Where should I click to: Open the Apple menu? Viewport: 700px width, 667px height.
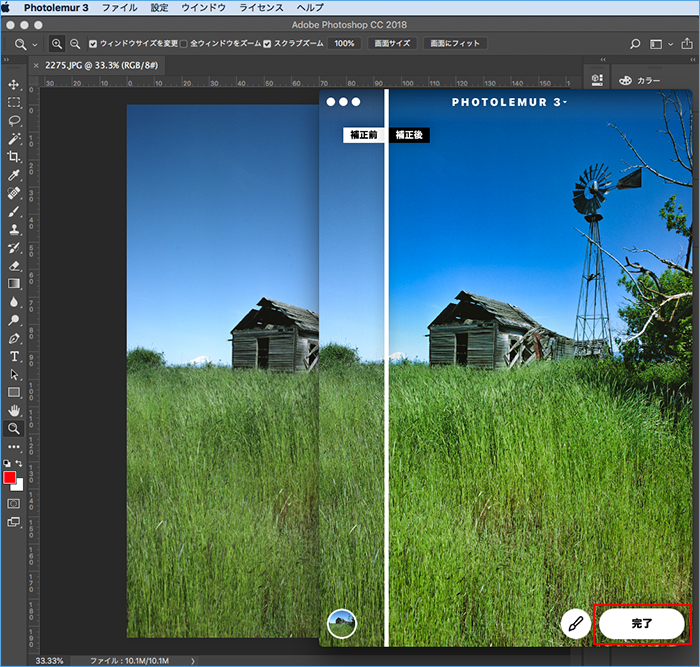(6, 8)
